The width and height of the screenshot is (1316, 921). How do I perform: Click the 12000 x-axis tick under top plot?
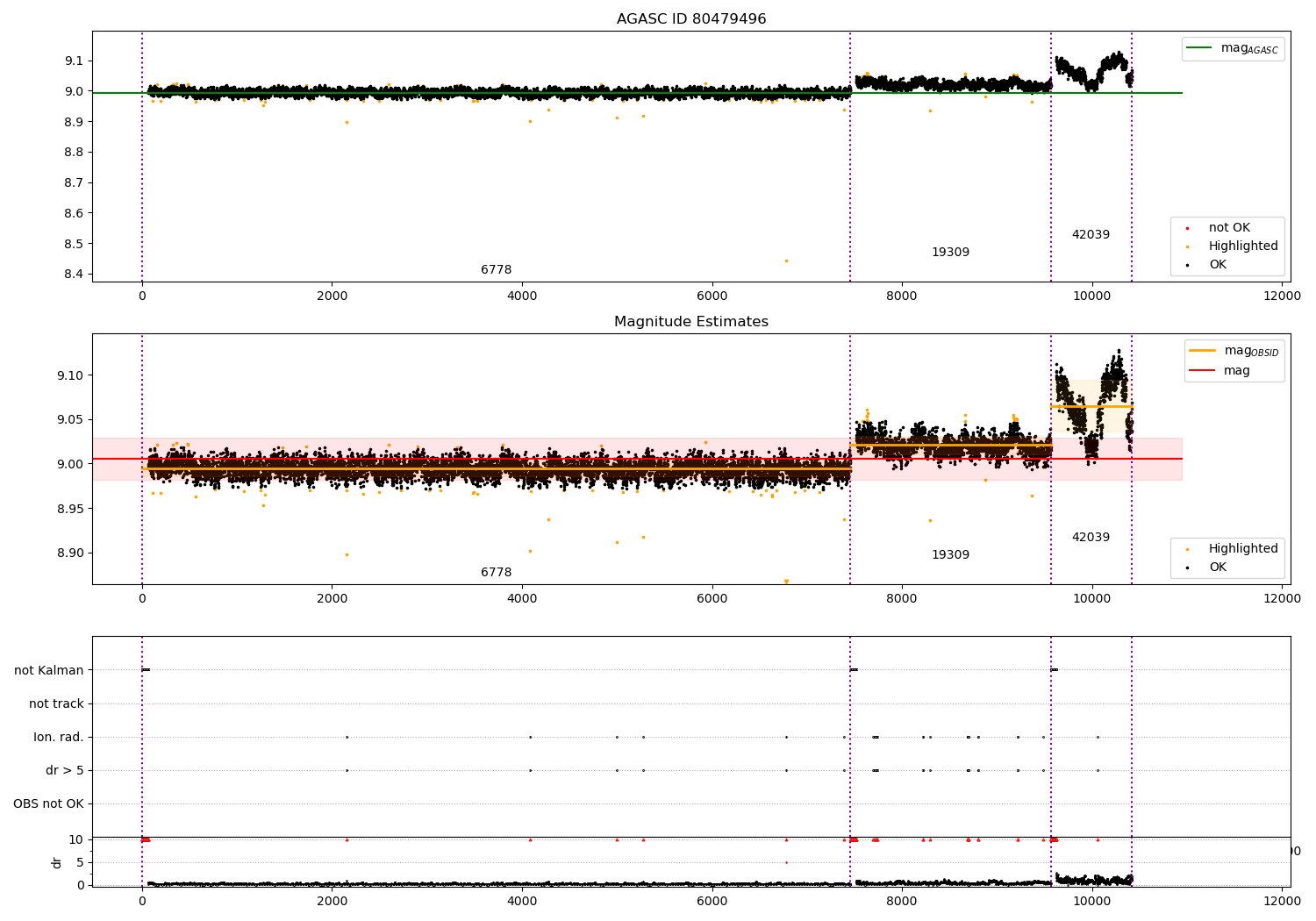pyautogui.click(x=1282, y=296)
